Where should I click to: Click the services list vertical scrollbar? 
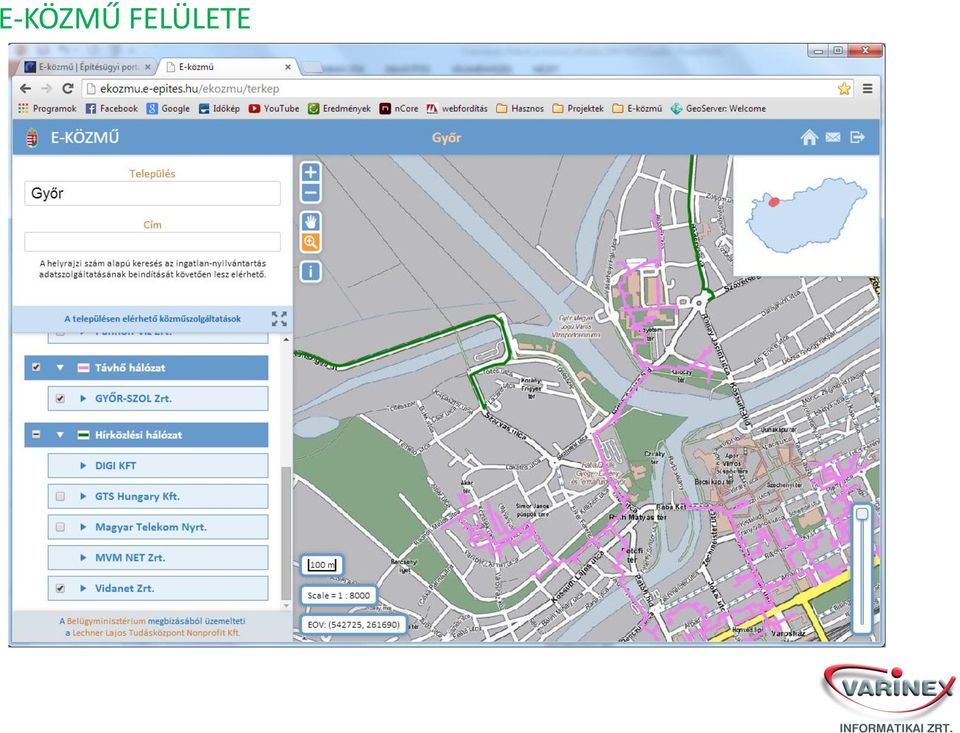(x=286, y=533)
